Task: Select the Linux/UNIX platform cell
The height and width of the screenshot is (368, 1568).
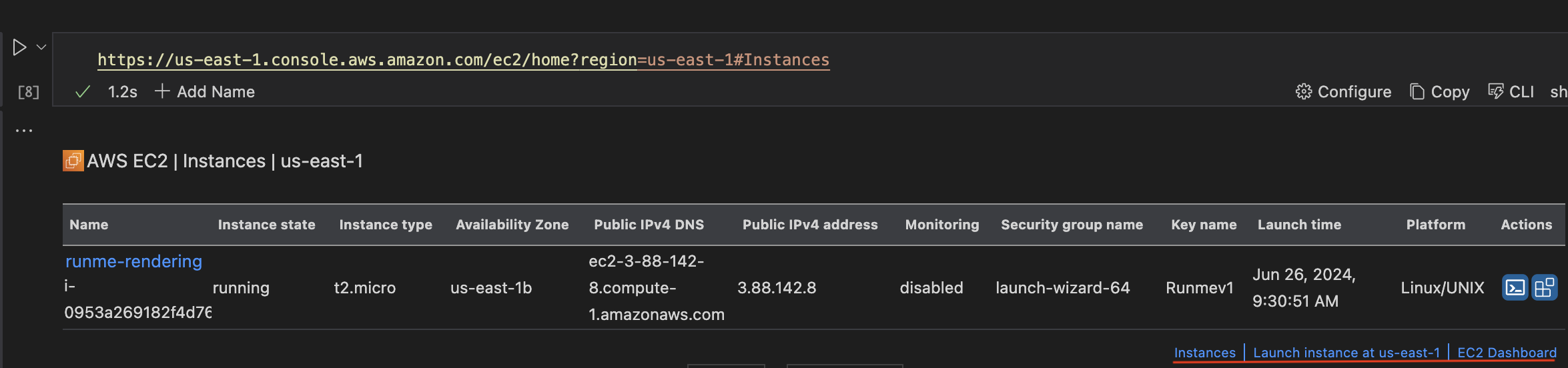Action: tap(1443, 288)
